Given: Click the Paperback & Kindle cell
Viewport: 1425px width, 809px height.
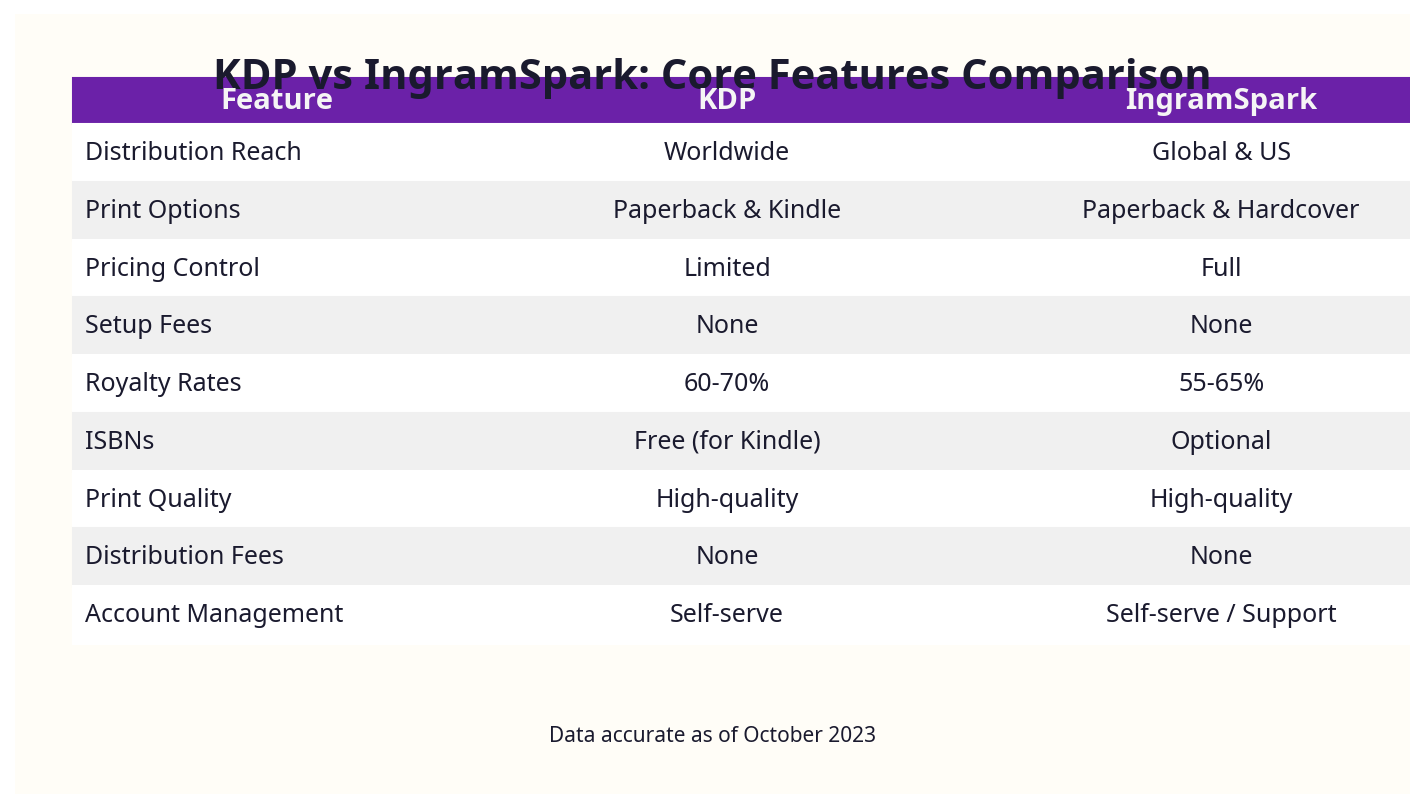Looking at the screenshot, I should click(x=727, y=209).
